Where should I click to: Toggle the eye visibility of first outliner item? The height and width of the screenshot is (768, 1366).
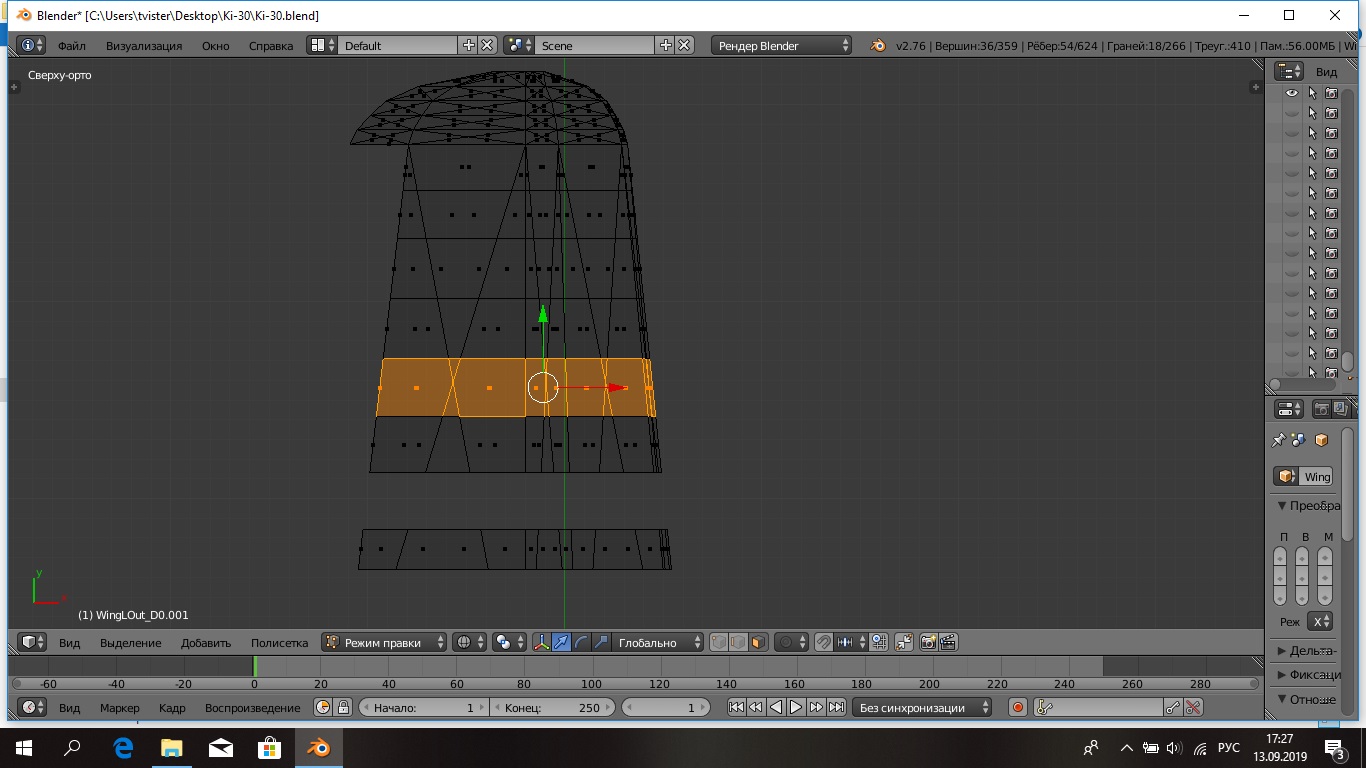click(1292, 93)
